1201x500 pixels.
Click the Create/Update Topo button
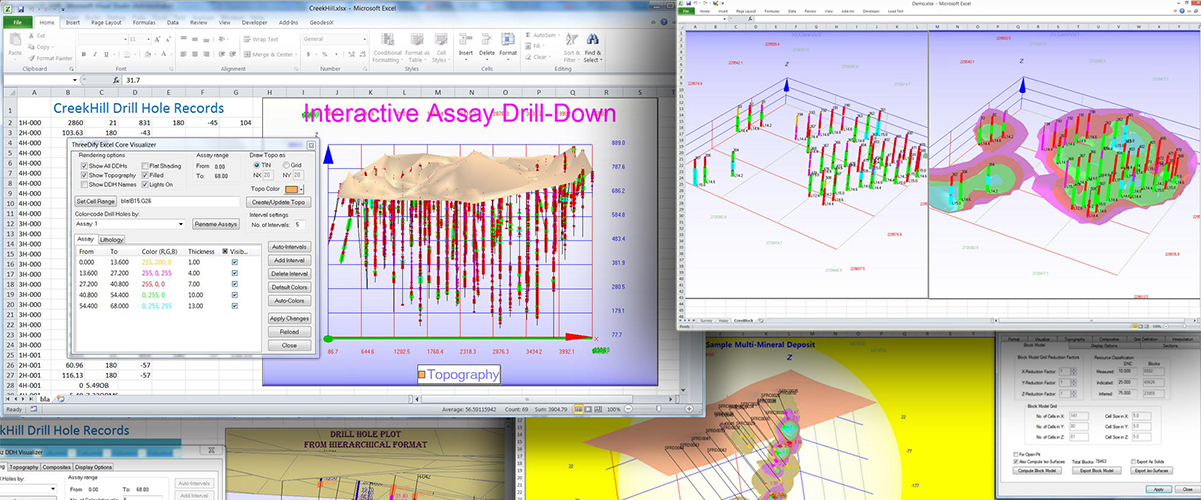point(279,202)
